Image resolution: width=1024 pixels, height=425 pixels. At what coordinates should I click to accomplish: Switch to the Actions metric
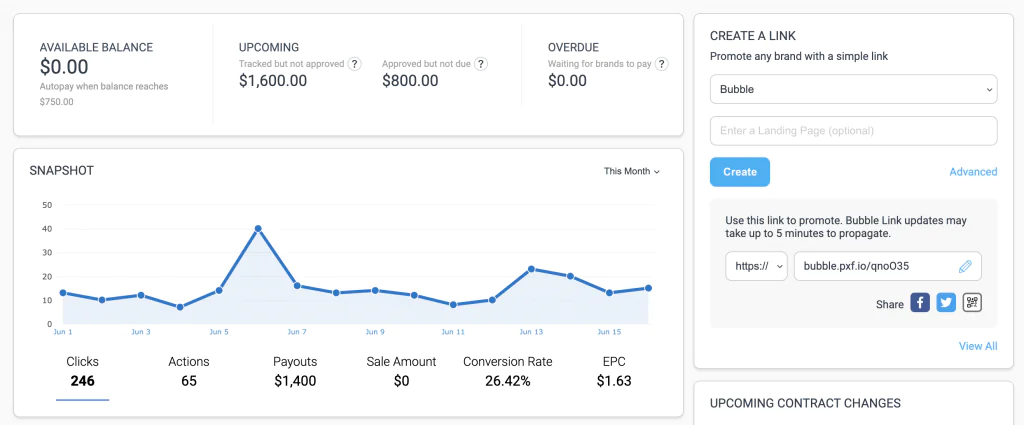pyautogui.click(x=189, y=371)
